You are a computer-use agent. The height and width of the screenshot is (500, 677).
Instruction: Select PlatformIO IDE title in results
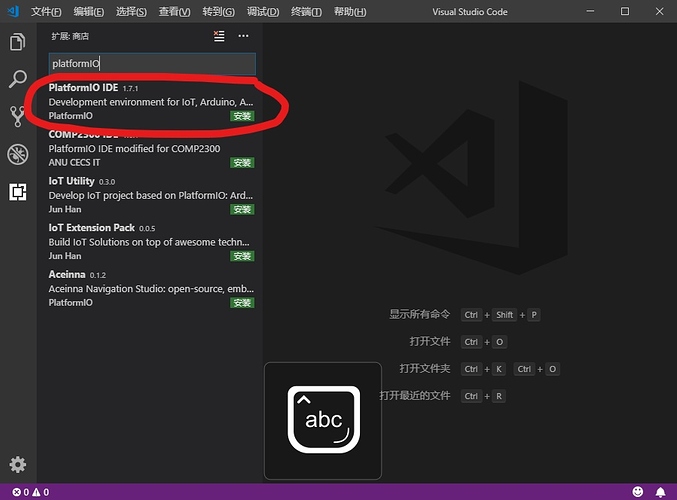point(83,88)
